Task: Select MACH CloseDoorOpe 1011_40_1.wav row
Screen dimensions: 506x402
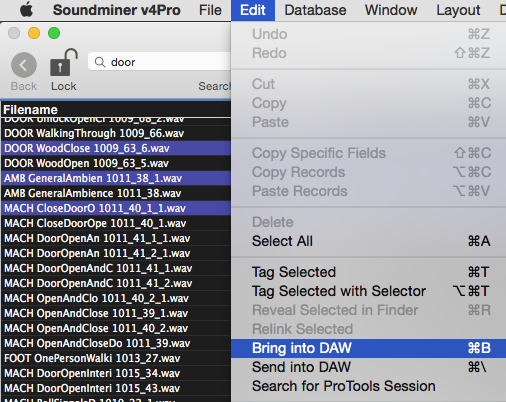Action: point(115,223)
